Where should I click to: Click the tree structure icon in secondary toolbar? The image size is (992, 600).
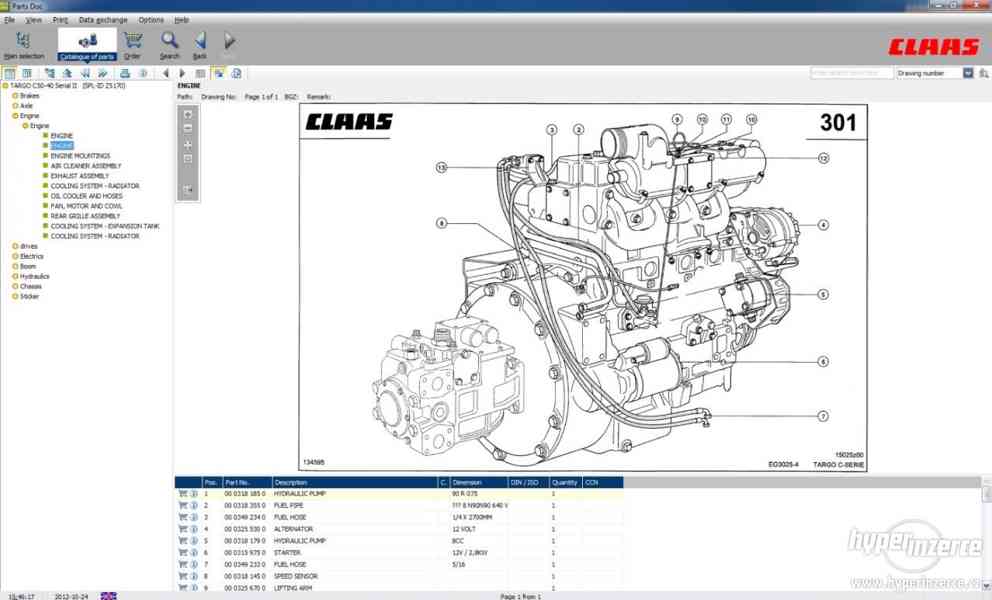(50, 73)
